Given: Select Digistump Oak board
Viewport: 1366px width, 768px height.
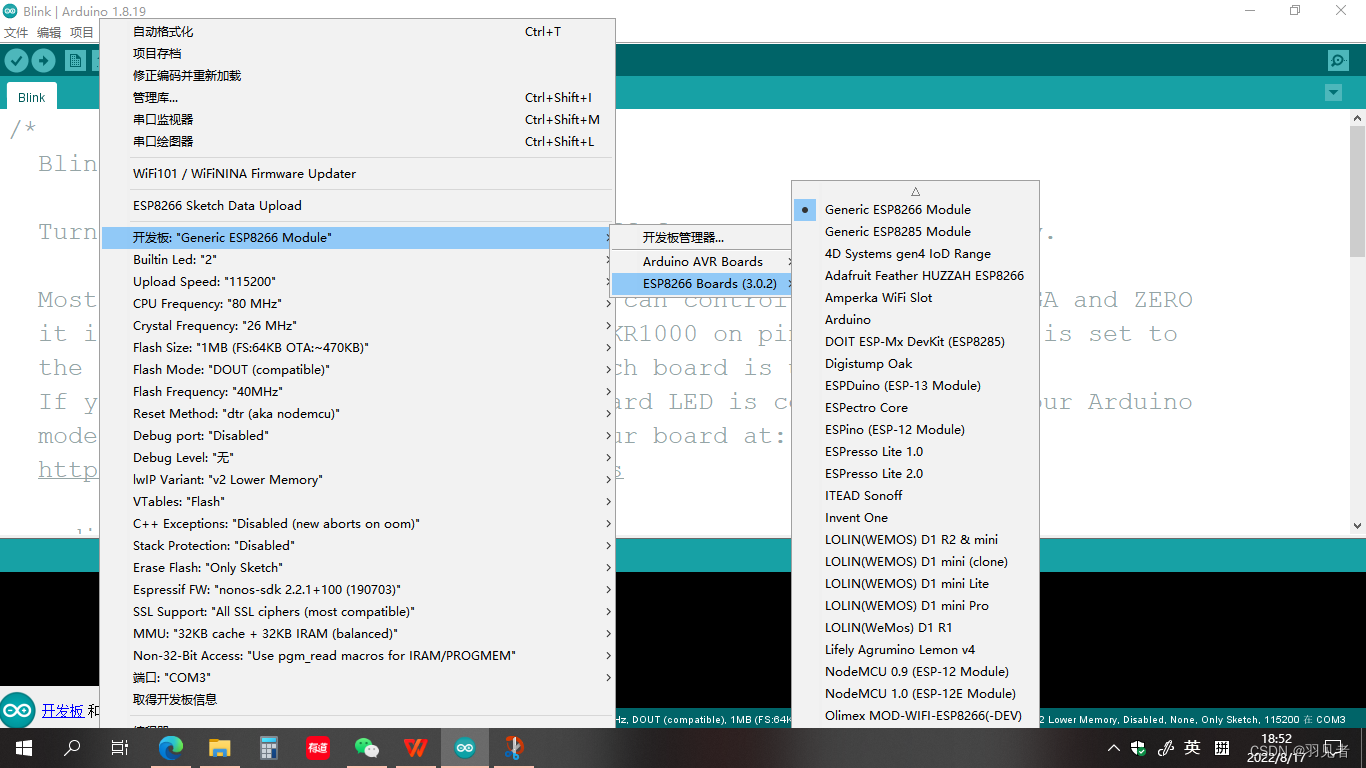Looking at the screenshot, I should [x=915, y=364].
